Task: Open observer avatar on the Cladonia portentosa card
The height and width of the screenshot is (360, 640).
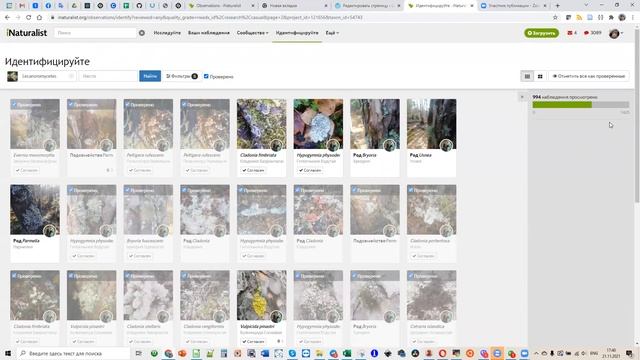Action: 447,231
